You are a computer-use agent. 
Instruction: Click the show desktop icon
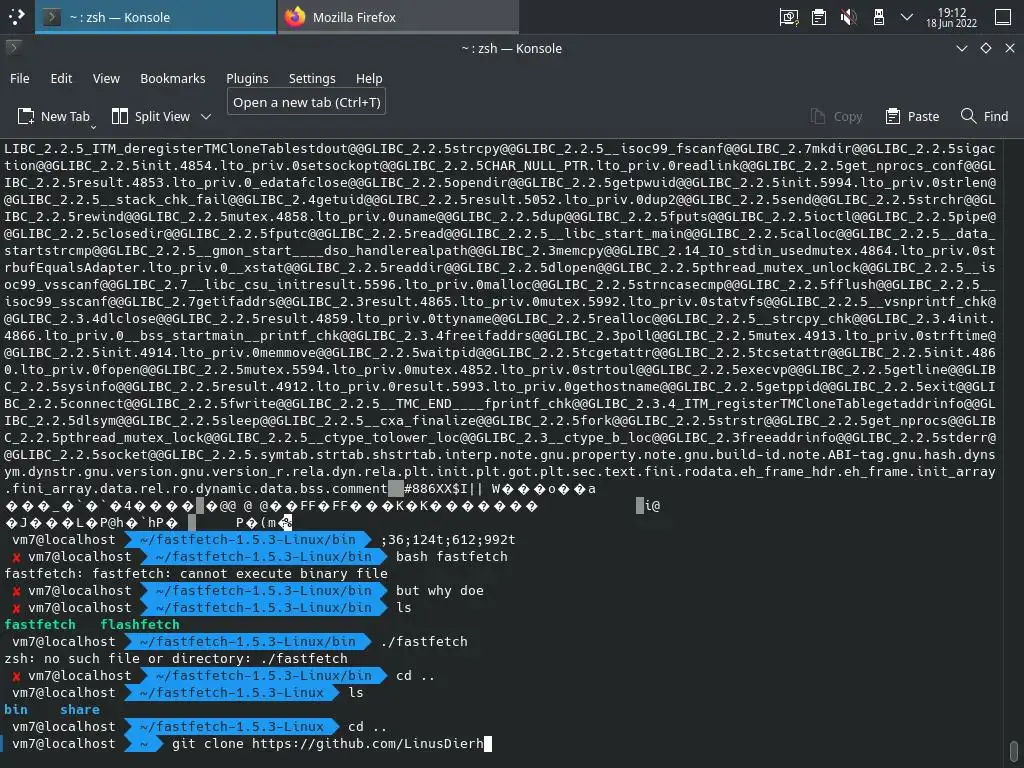(x=1003, y=17)
